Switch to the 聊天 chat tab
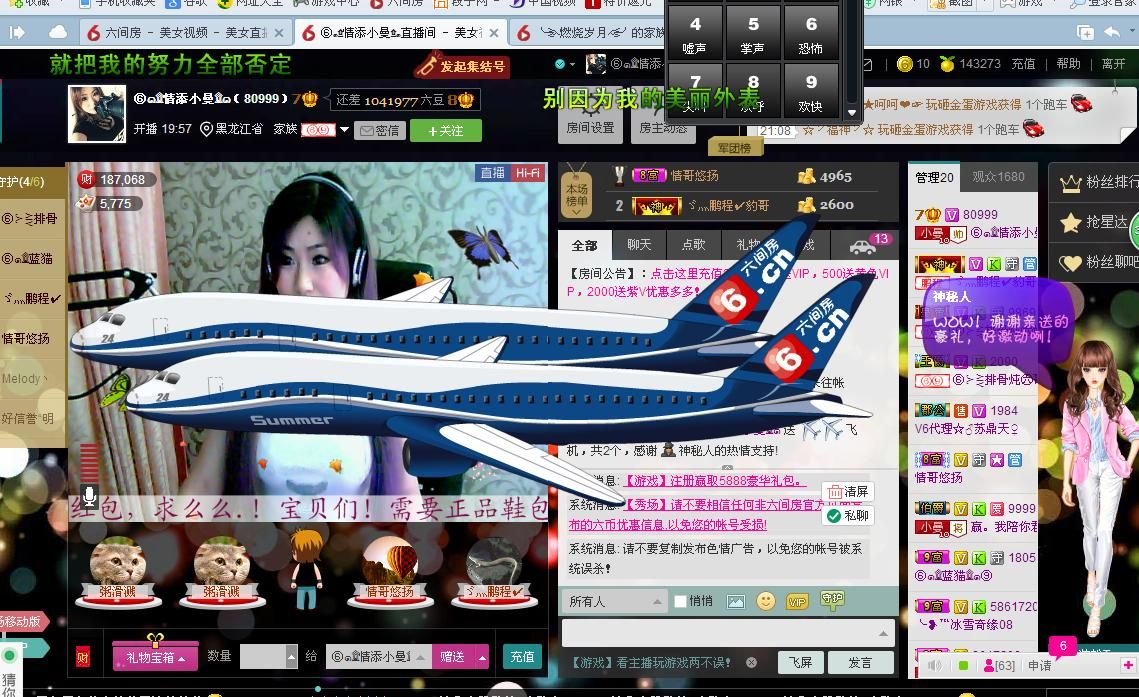 [x=639, y=244]
